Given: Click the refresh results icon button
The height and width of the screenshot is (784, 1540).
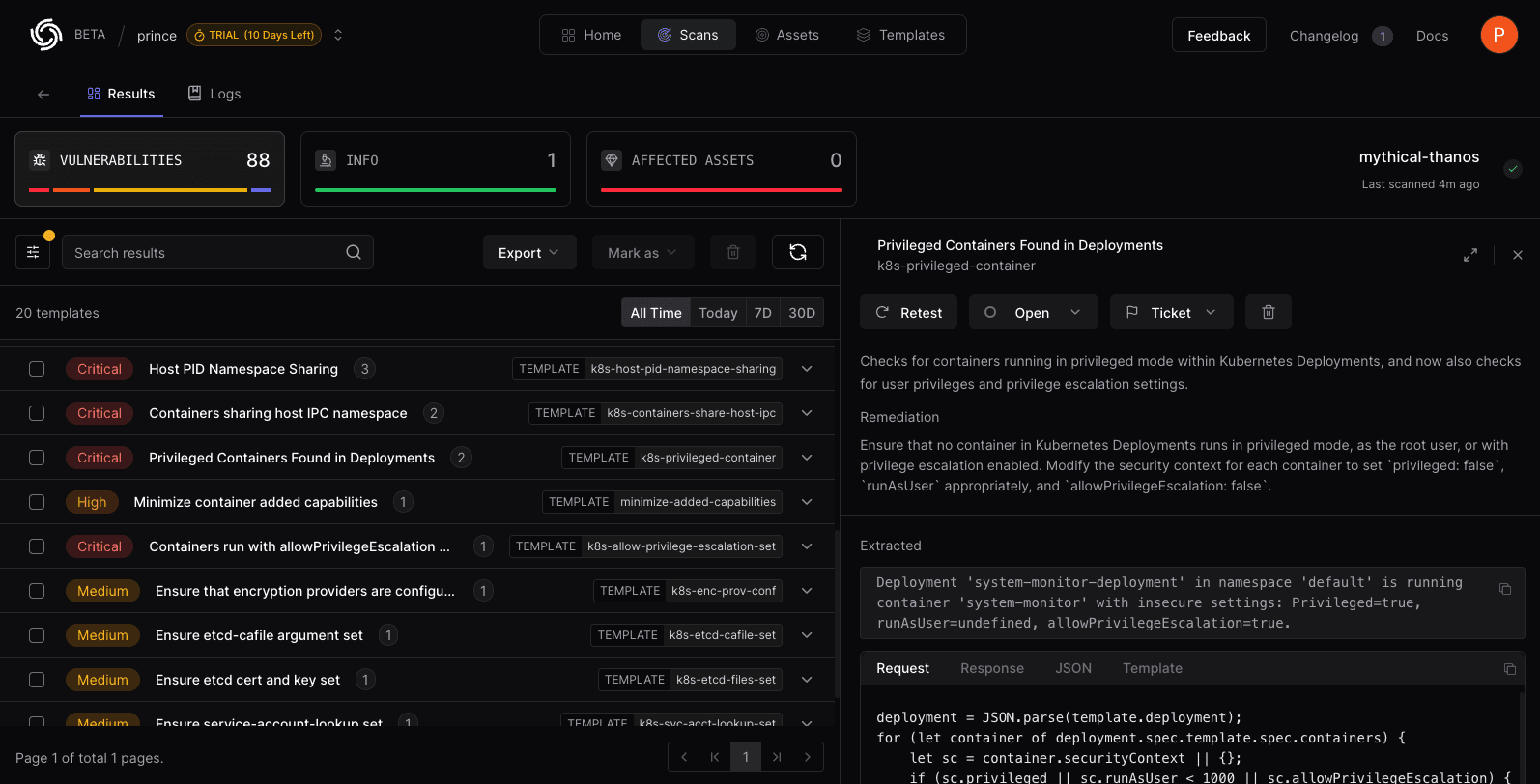Looking at the screenshot, I should pyautogui.click(x=797, y=252).
